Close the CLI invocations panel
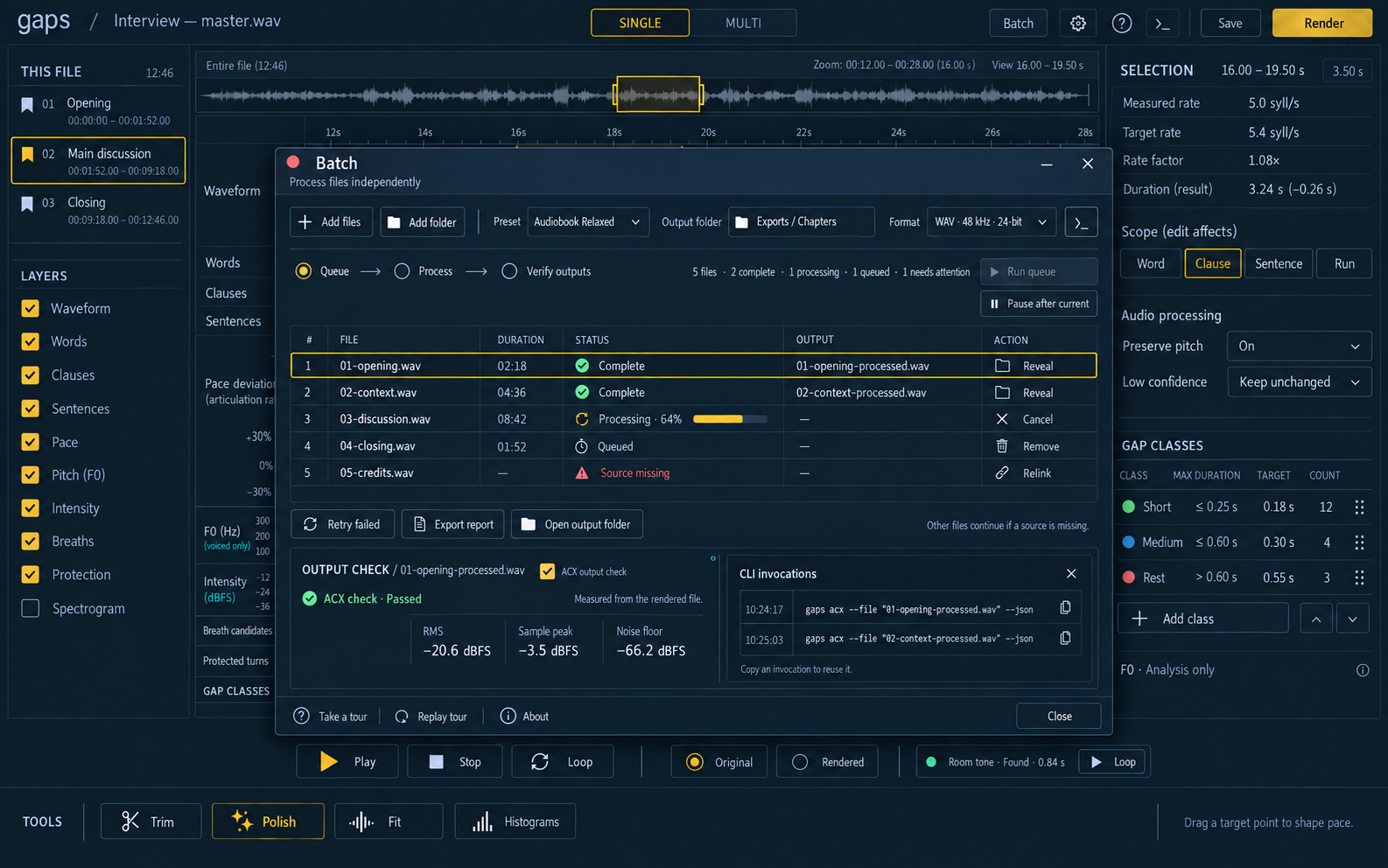Screen dimensions: 1388x868 (1071, 574)
